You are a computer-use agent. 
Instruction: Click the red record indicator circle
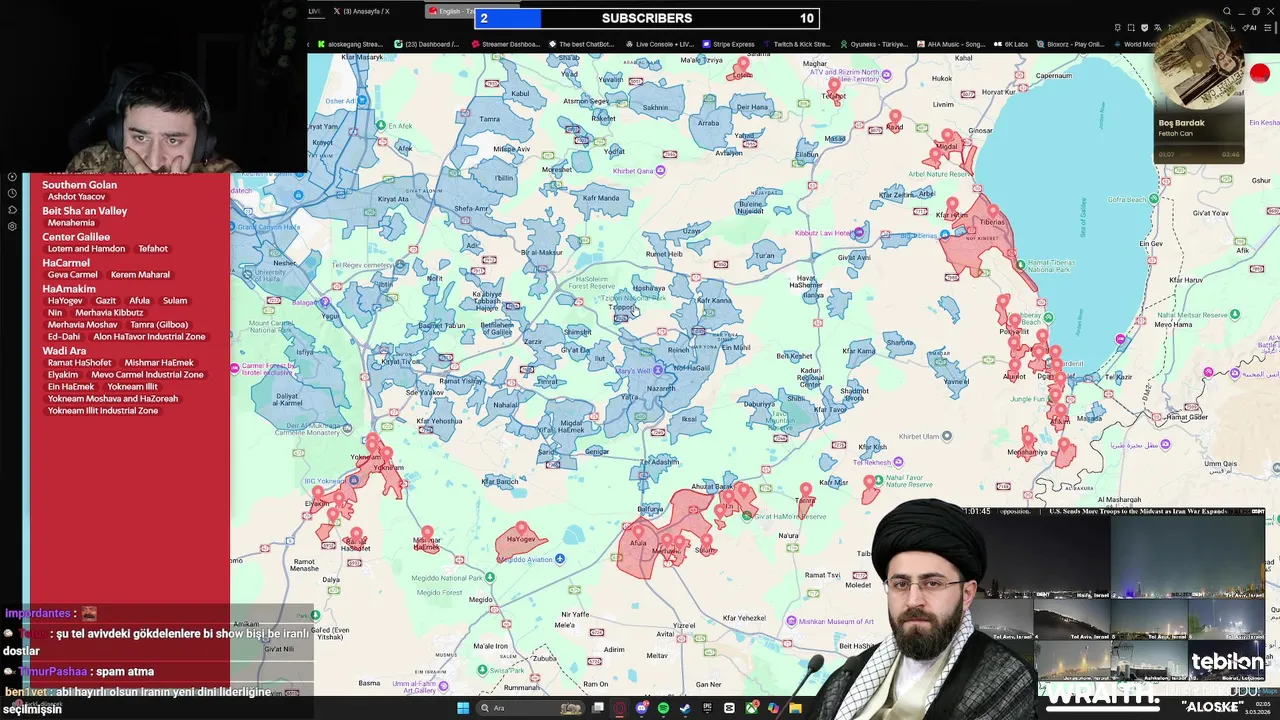pyautogui.click(x=1259, y=73)
